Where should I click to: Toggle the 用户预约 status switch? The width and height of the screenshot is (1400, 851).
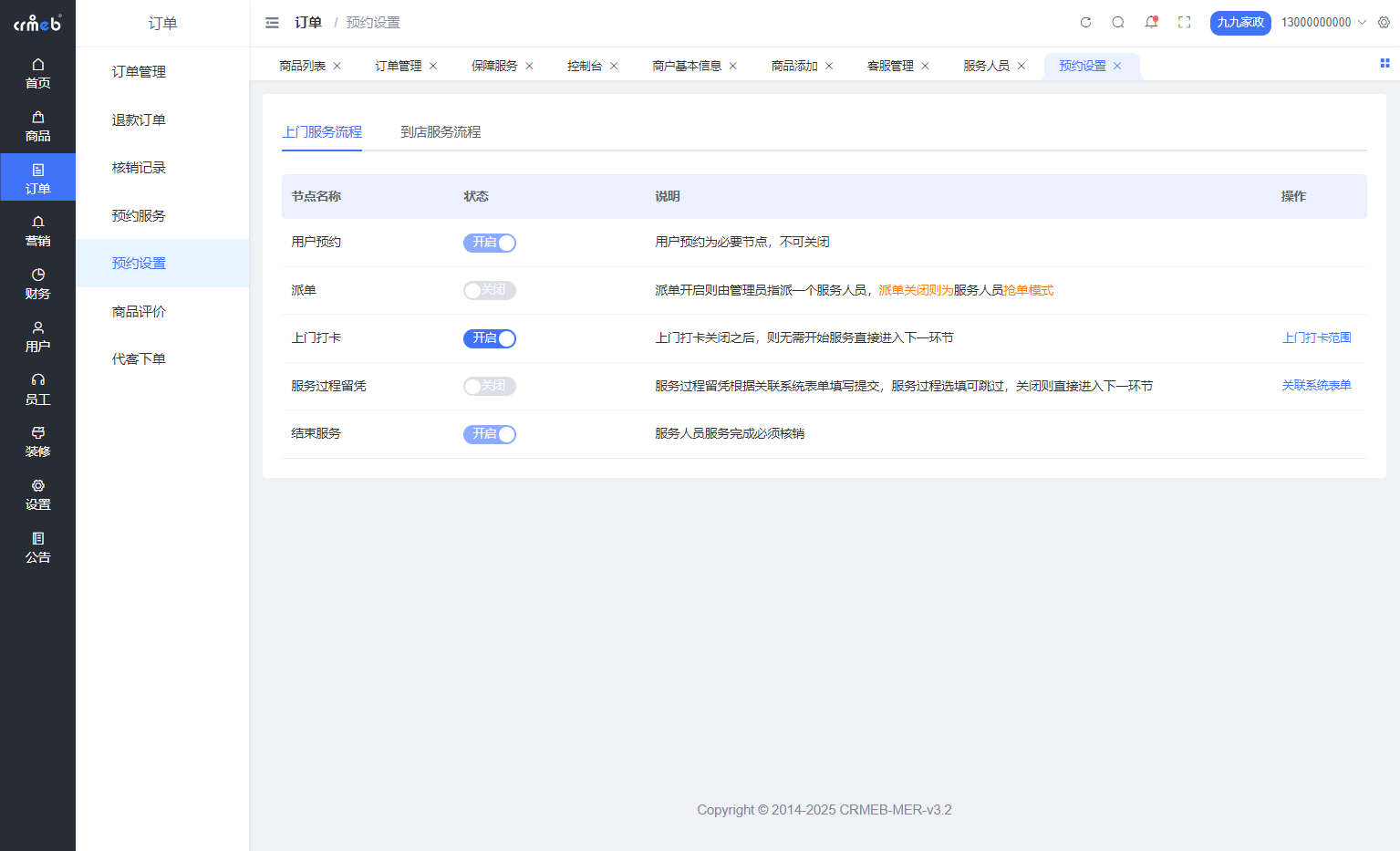[x=490, y=243]
